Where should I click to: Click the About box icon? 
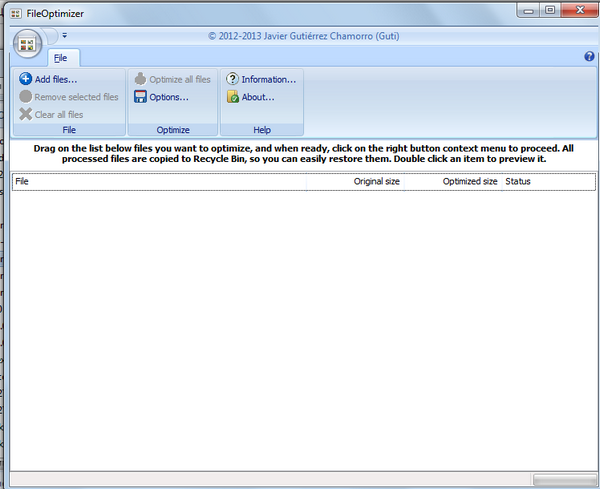tap(233, 97)
